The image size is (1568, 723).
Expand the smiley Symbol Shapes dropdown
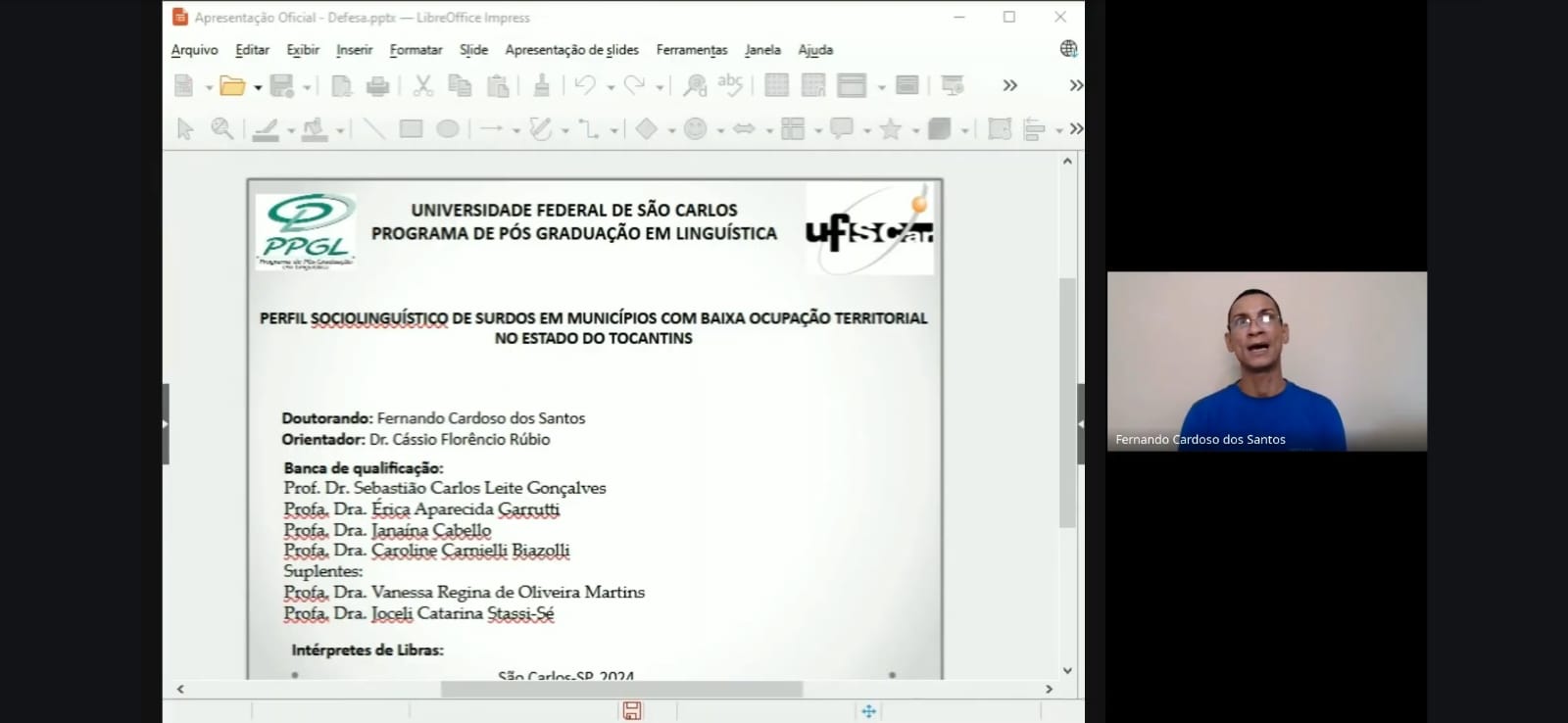click(x=720, y=130)
